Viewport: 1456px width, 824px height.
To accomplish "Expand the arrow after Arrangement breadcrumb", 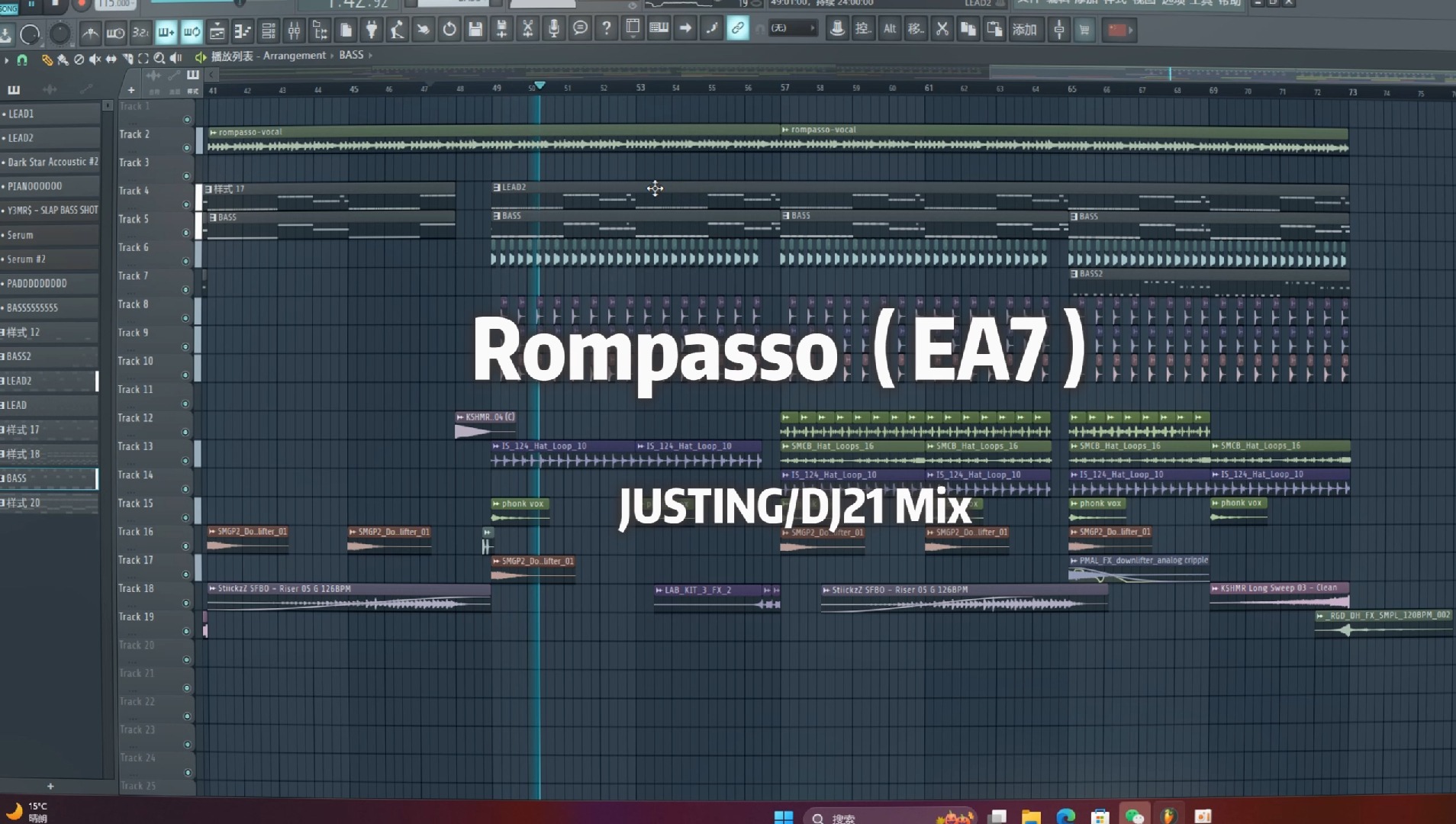I will point(333,56).
